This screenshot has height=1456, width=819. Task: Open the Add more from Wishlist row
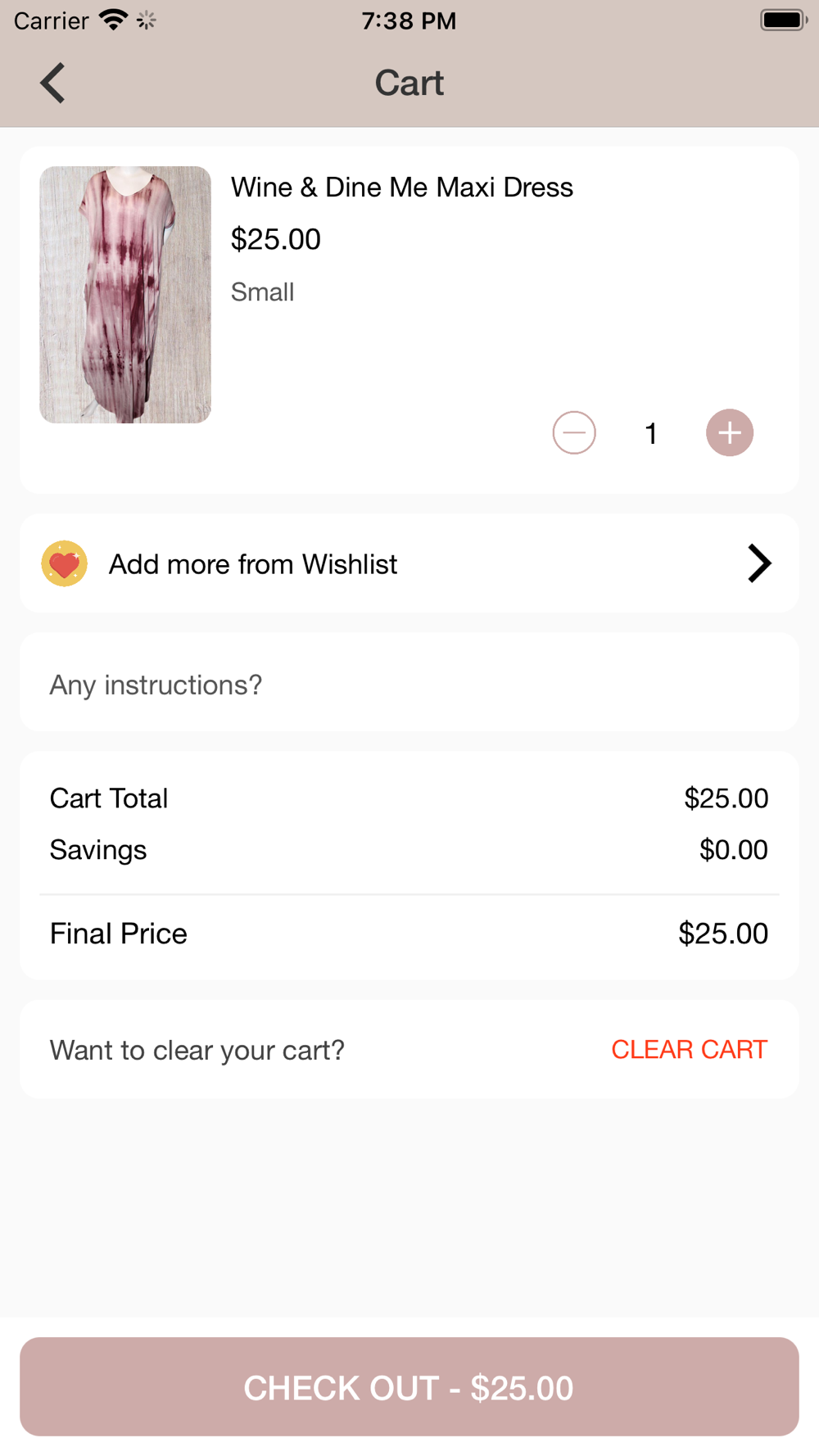(409, 563)
